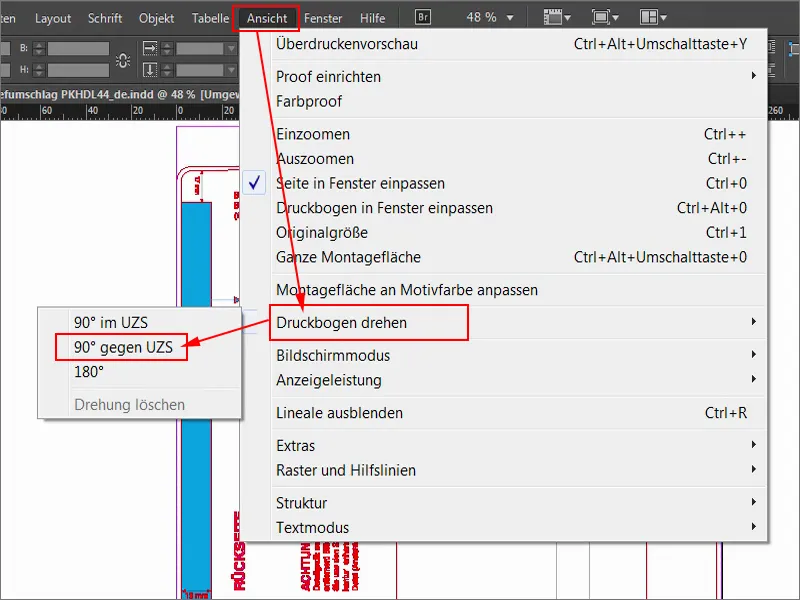Choose 90° gegen UZS rotation
The height and width of the screenshot is (600, 800).
pyautogui.click(x=139, y=347)
